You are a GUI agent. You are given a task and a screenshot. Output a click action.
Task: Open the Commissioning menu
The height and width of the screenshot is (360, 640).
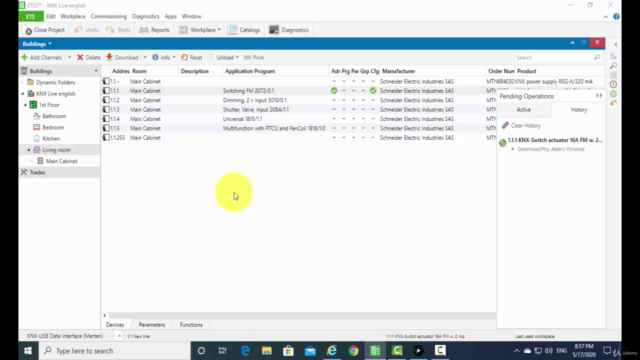coord(109,16)
